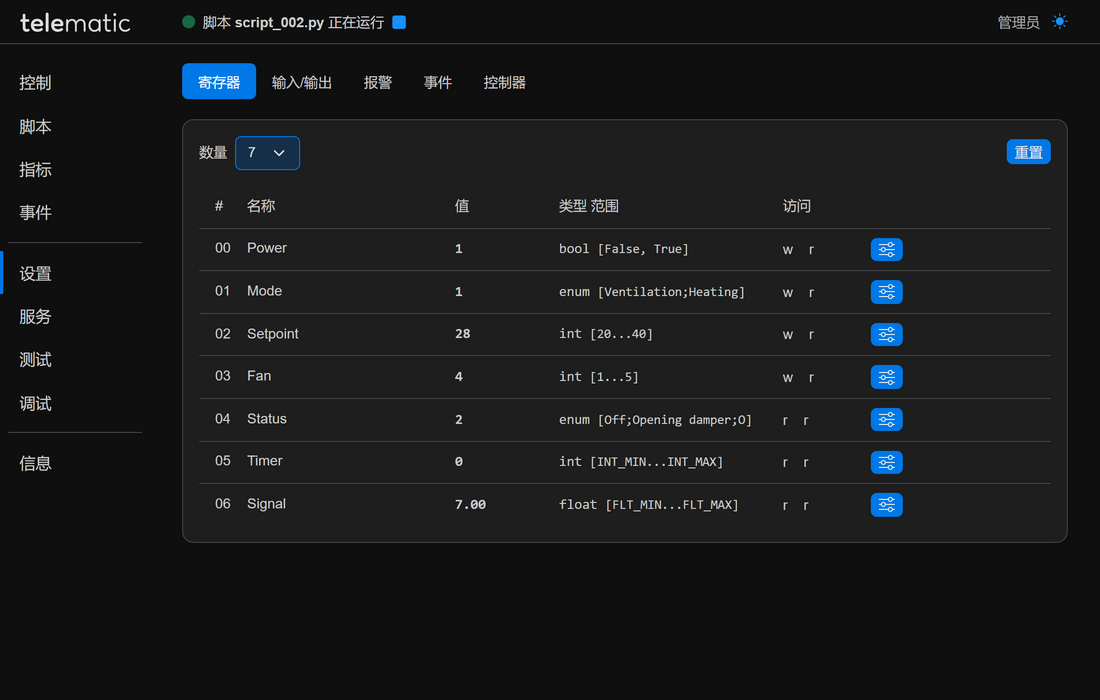Screen dimensions: 1100x700
Task: Open the 控制器 tab
Action: point(505,82)
